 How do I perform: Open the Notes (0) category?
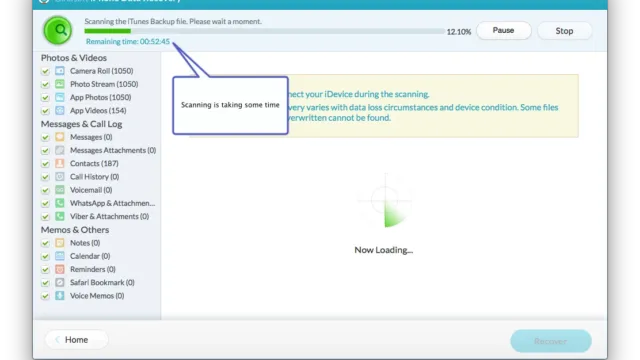pyautogui.click(x=85, y=242)
